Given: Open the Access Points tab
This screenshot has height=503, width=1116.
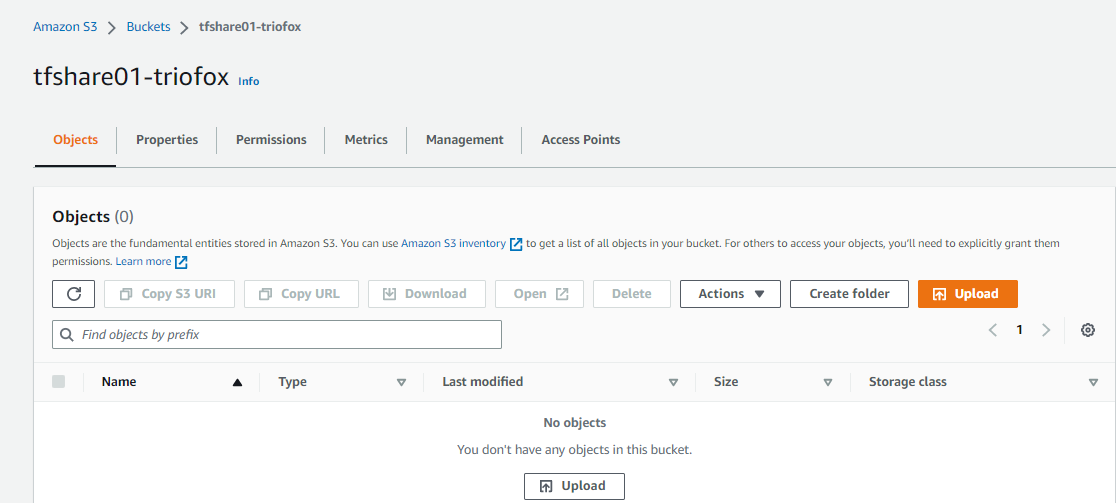Looking at the screenshot, I should pos(581,140).
